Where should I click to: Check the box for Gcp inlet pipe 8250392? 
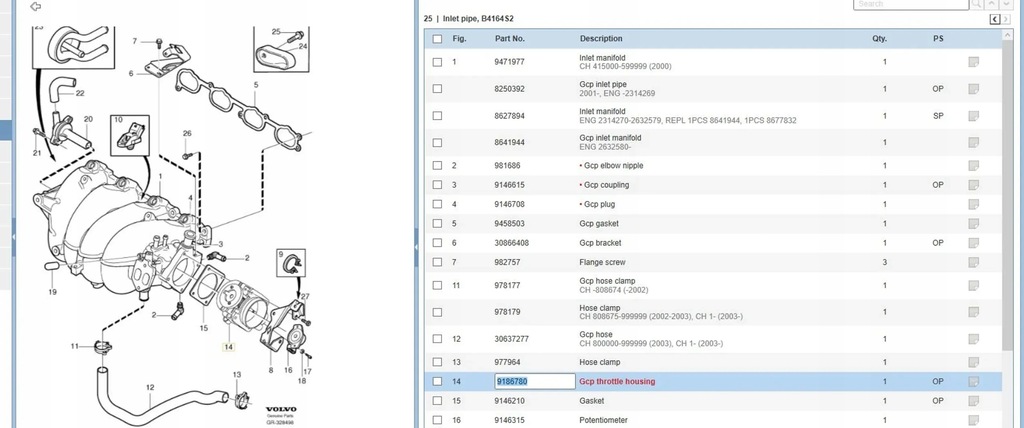click(x=437, y=89)
